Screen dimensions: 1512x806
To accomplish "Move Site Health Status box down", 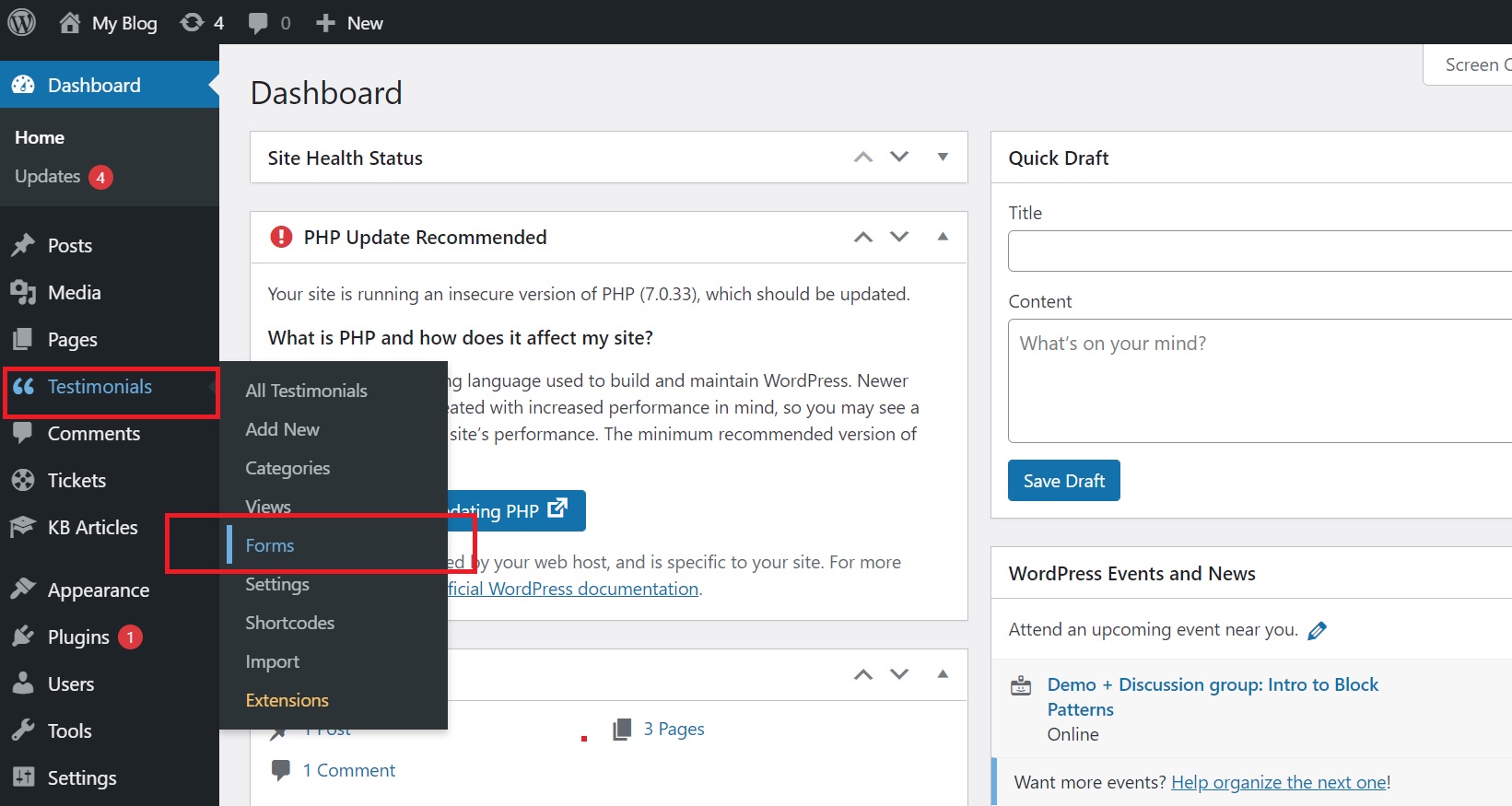I will coord(899,157).
